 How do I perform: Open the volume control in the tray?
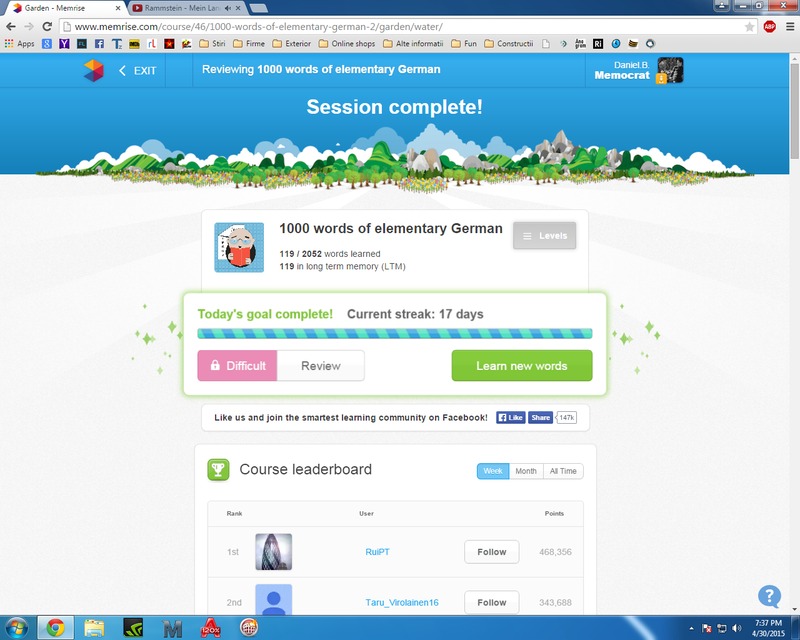736,628
